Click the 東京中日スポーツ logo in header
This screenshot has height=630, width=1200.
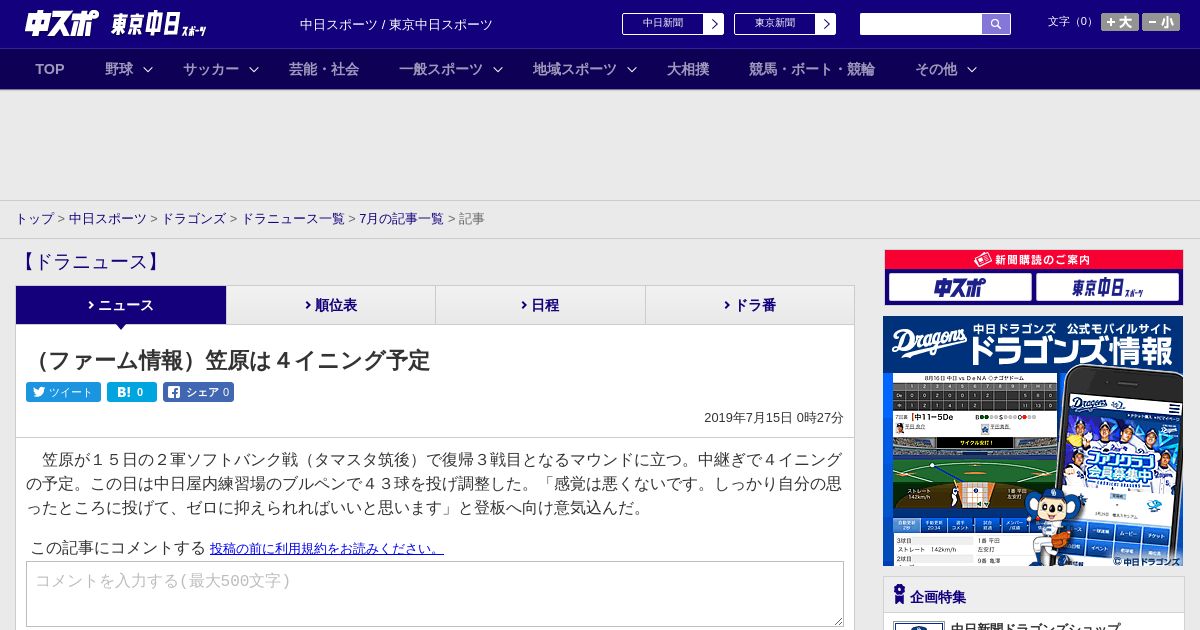(x=159, y=24)
